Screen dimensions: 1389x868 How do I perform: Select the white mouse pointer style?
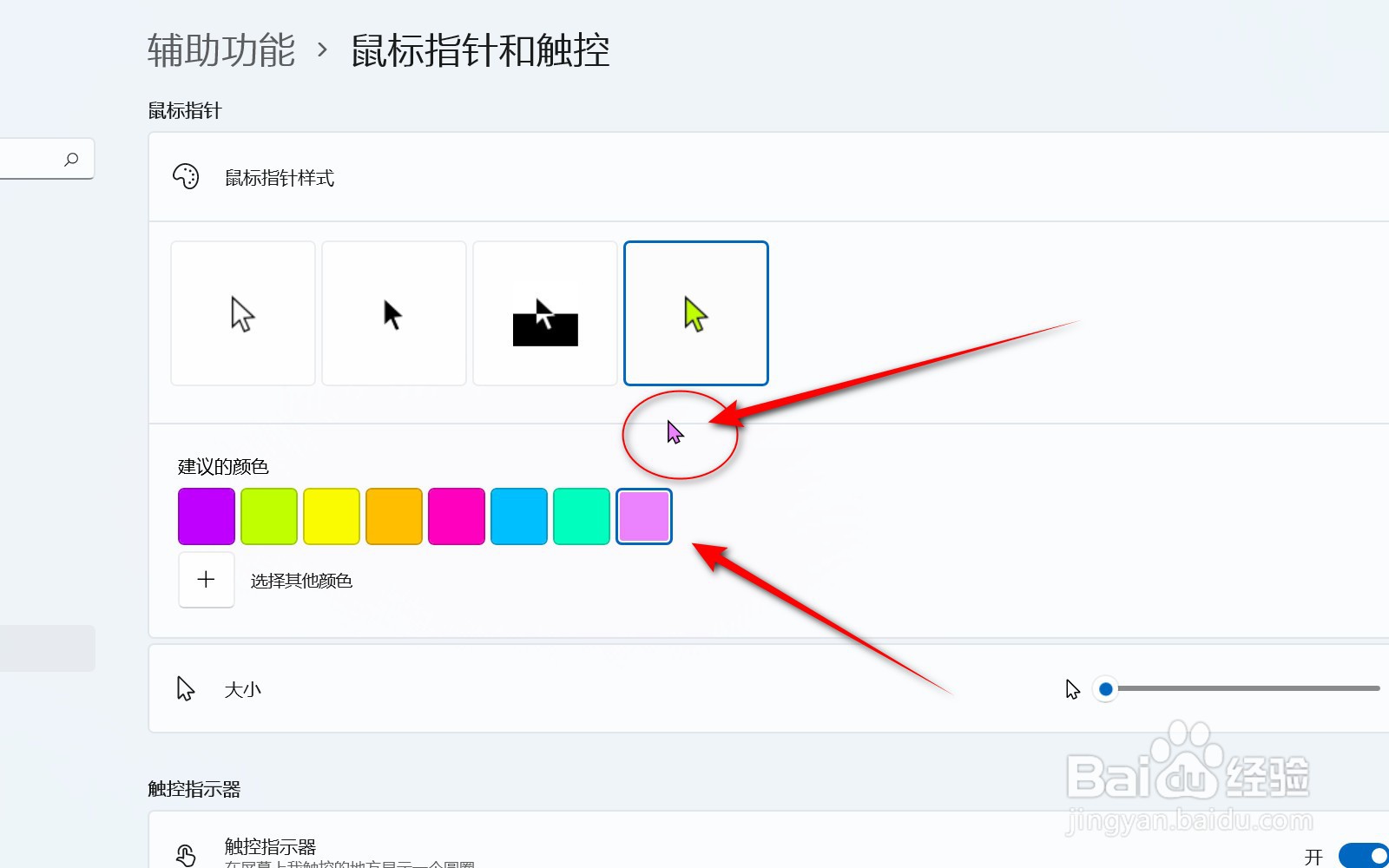(x=243, y=313)
